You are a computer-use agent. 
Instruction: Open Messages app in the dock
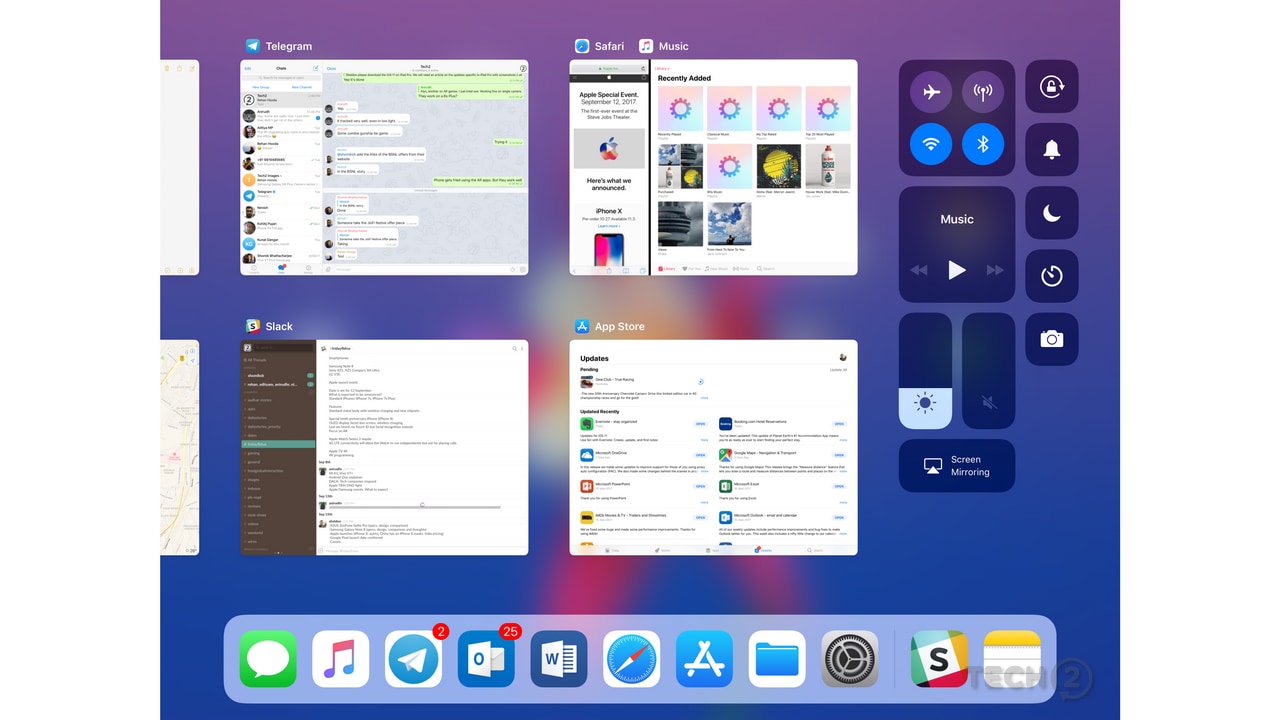[268, 659]
